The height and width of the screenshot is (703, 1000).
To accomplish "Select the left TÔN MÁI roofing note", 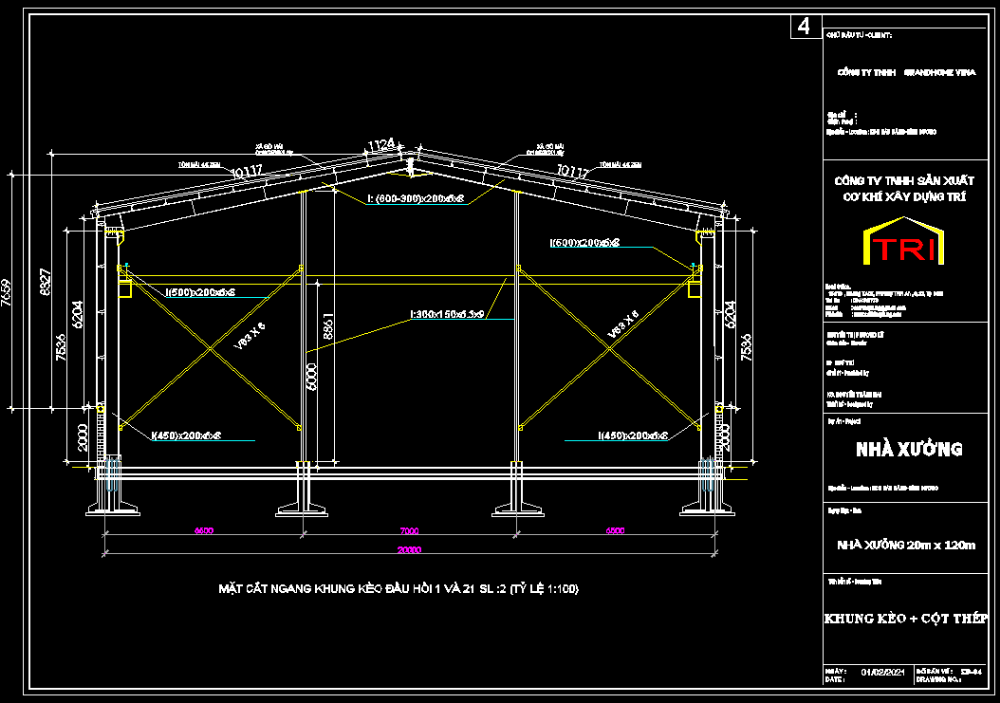I will pyautogui.click(x=199, y=165).
